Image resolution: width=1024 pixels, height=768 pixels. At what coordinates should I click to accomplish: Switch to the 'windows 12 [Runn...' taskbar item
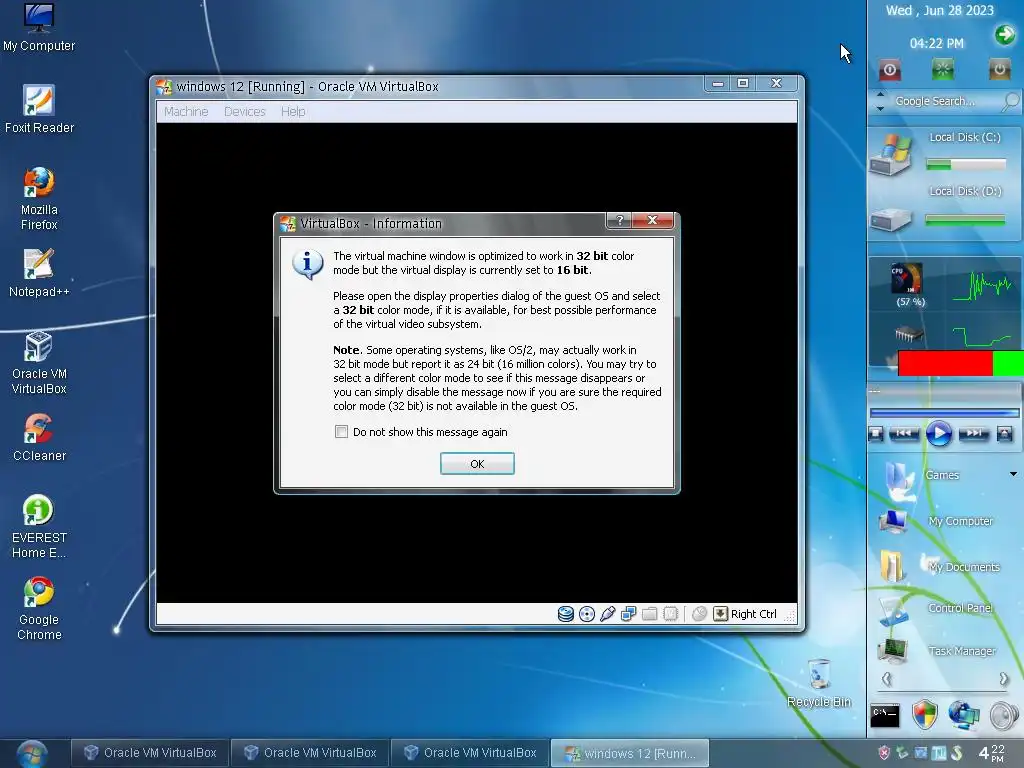tap(630, 753)
